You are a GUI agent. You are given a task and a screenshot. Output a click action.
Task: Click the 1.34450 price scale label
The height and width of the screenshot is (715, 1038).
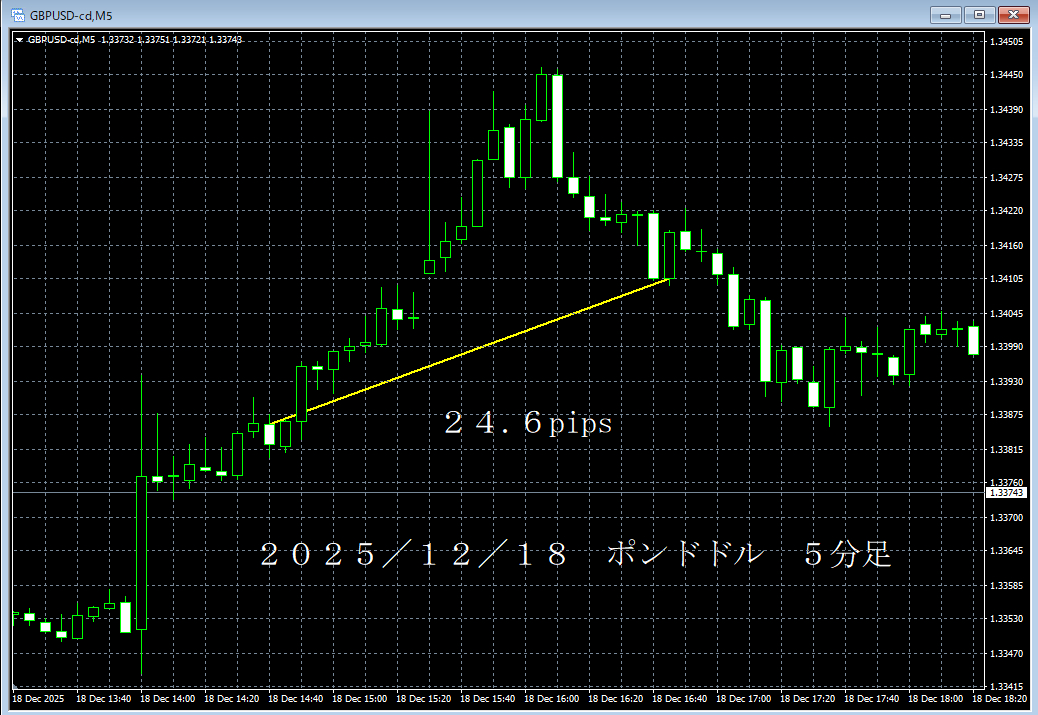coord(1006,75)
